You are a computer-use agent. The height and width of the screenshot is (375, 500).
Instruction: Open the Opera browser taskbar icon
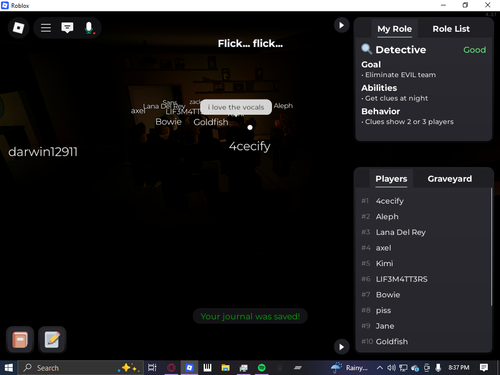point(171,368)
